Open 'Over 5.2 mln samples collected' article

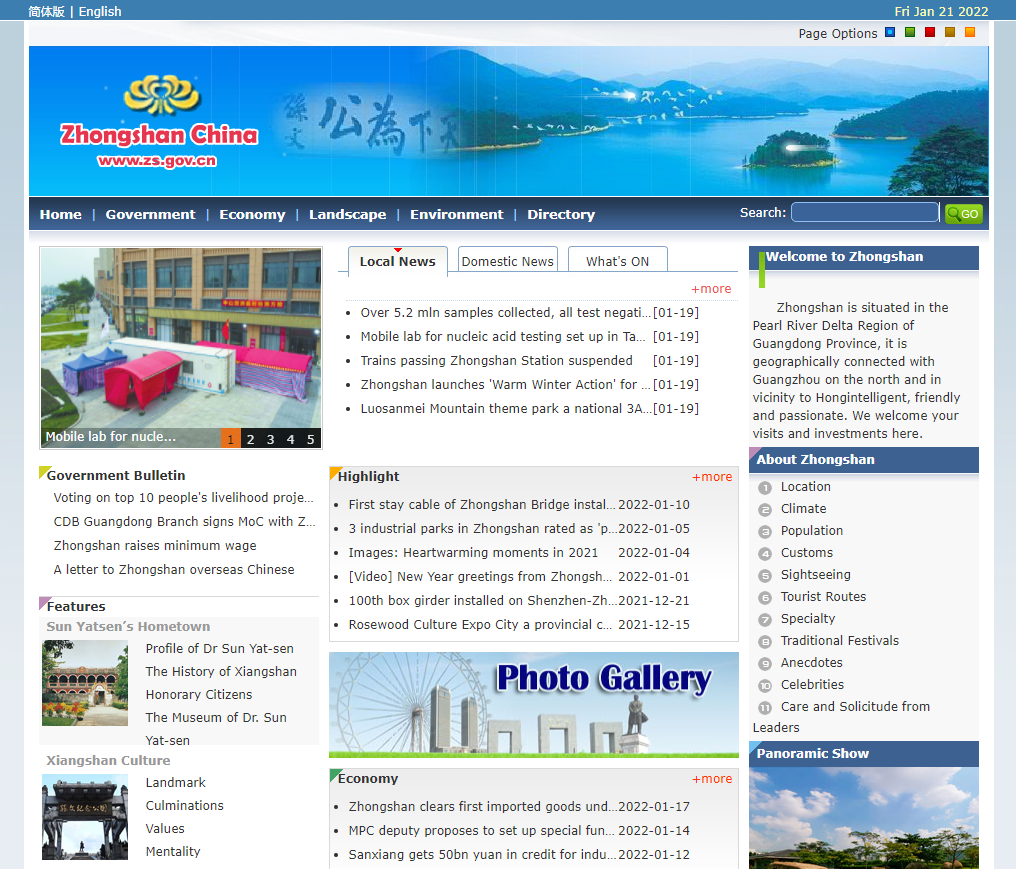click(x=505, y=312)
